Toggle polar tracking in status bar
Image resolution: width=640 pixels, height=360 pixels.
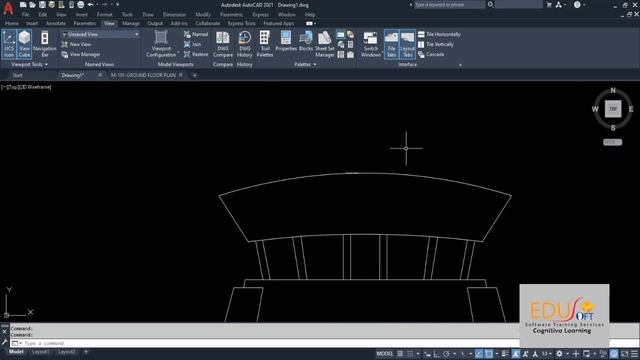click(447, 354)
